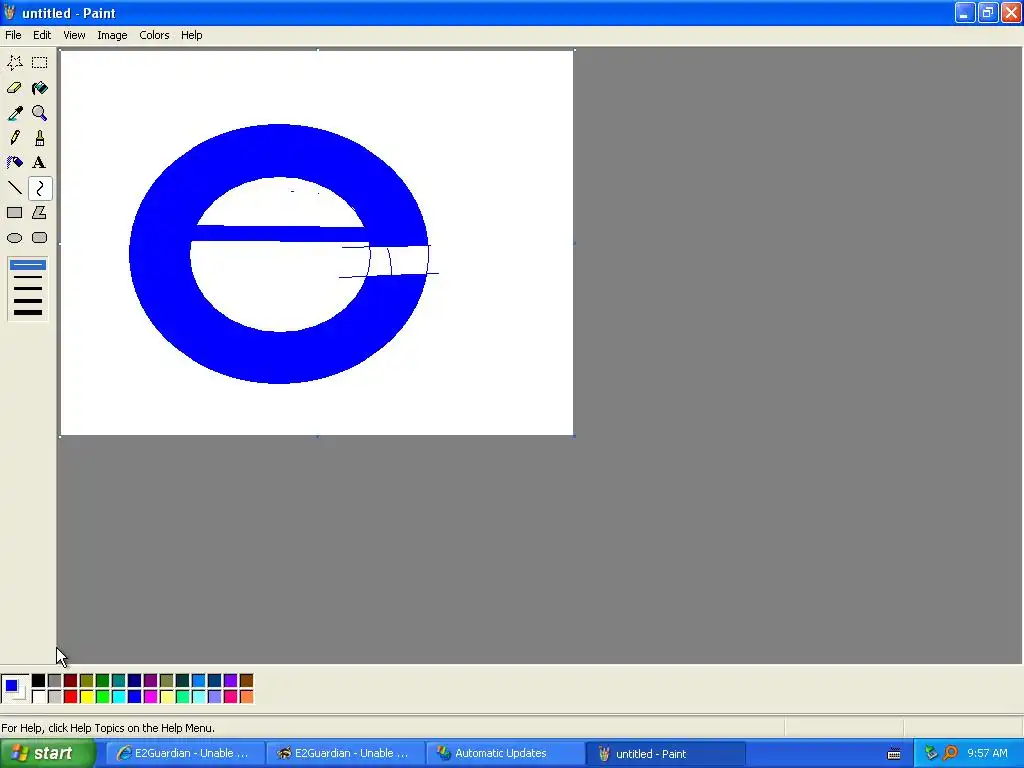The height and width of the screenshot is (768, 1024).
Task: Choose the Fill With Color bucket
Action: point(40,88)
